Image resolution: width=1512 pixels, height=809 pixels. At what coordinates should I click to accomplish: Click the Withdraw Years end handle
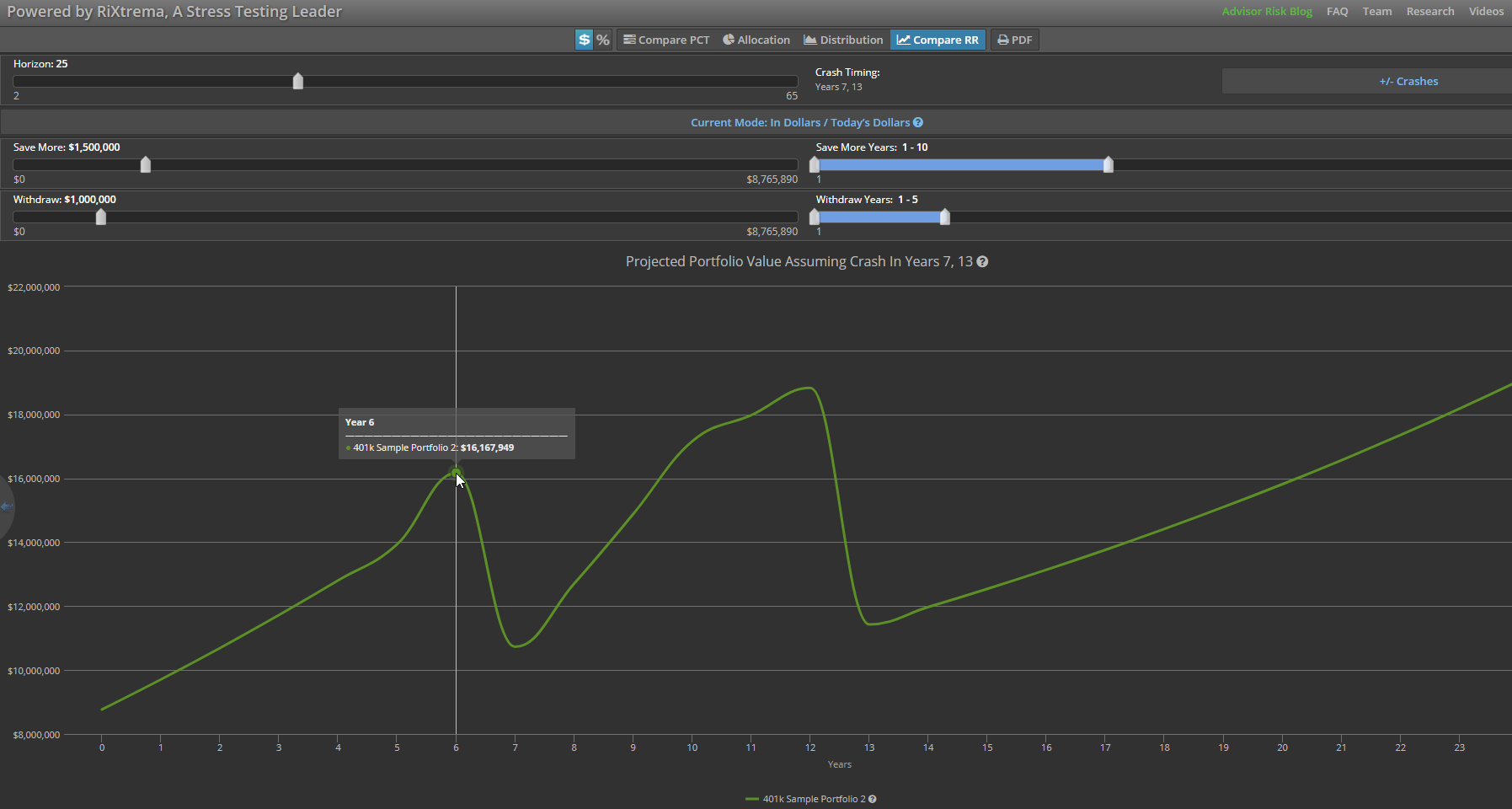(x=945, y=217)
